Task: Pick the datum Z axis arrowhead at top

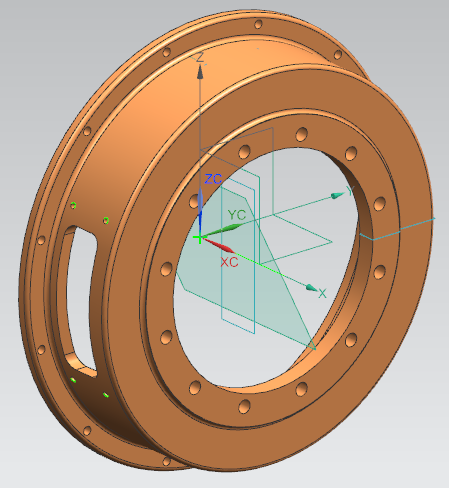Action: click(200, 72)
